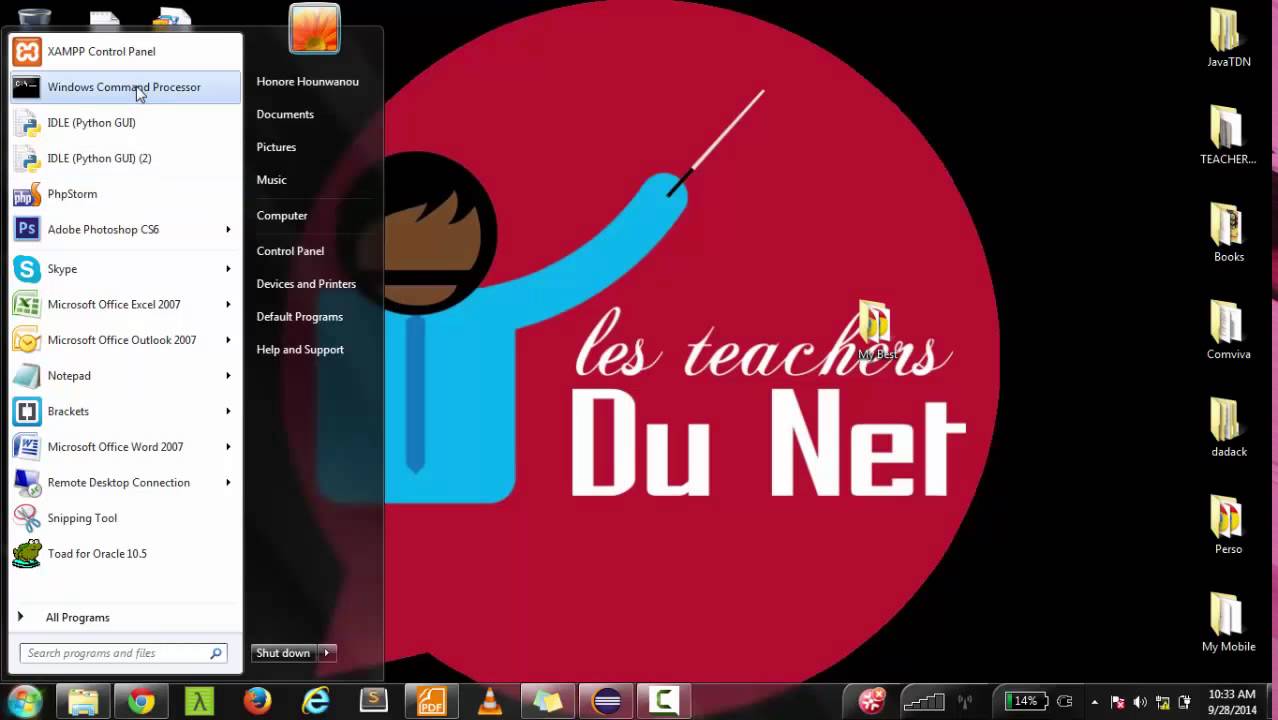Viewport: 1278px width, 720px height.
Task: Select the Comviva desktop folder
Action: (x=1228, y=330)
